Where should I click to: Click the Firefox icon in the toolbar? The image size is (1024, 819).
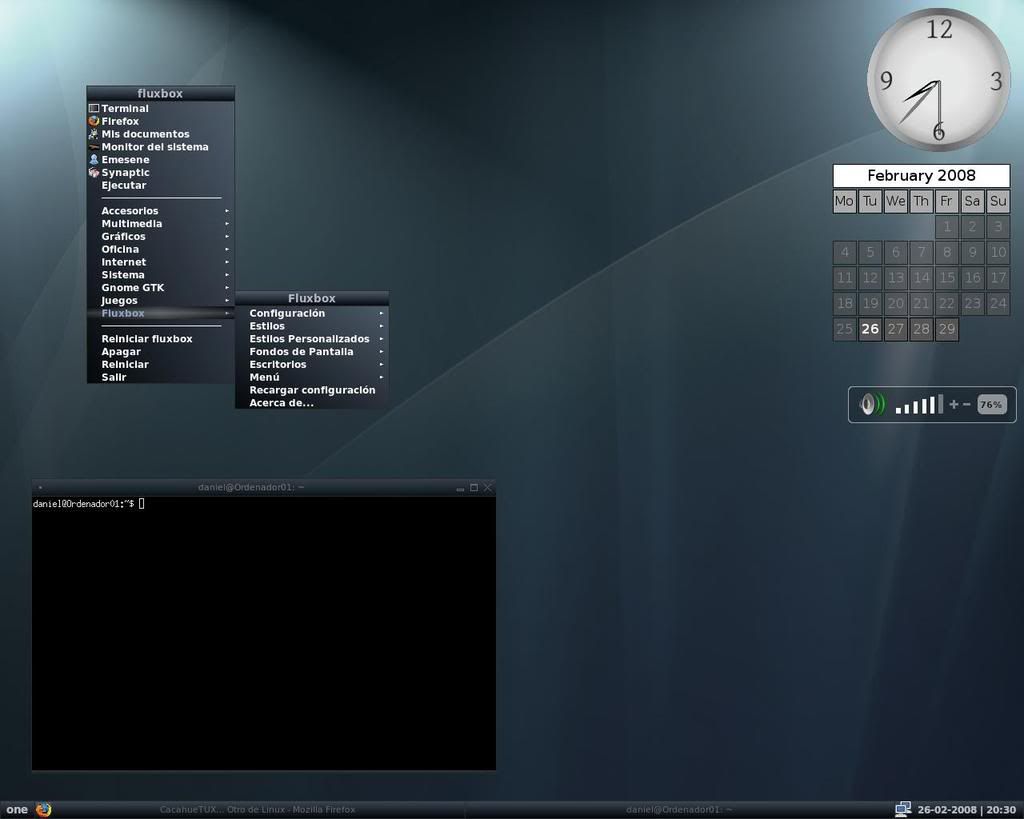(x=44, y=809)
